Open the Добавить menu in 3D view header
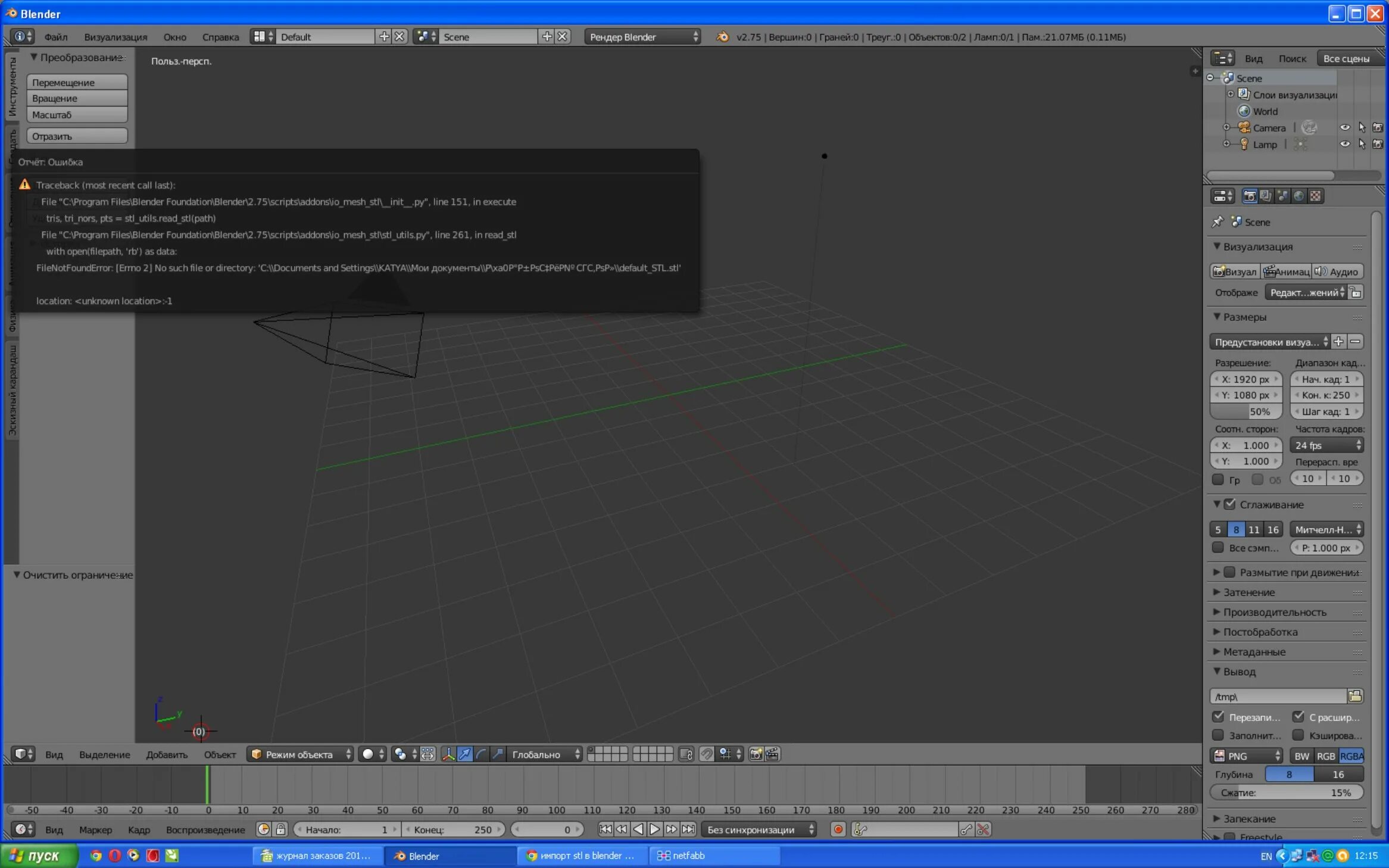The width and height of the screenshot is (1389, 868). (166, 754)
